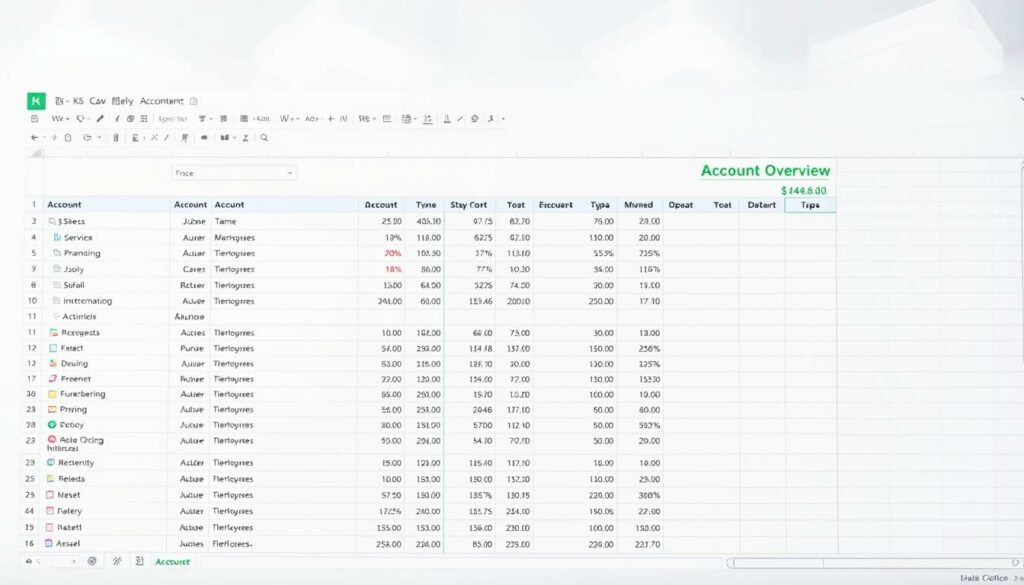Check the square box beside 'Fatect'

54,348
